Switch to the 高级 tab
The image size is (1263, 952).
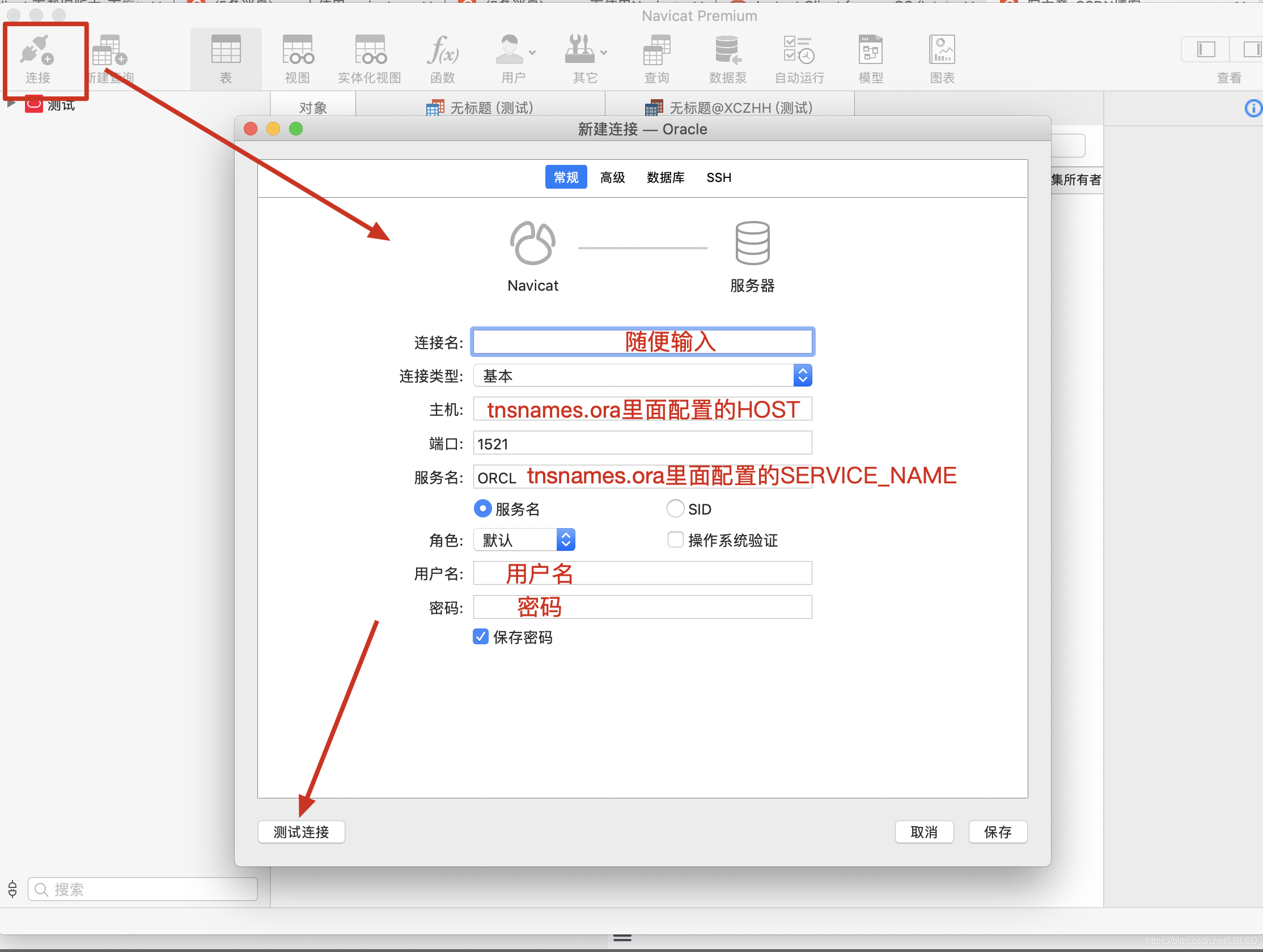(x=612, y=177)
